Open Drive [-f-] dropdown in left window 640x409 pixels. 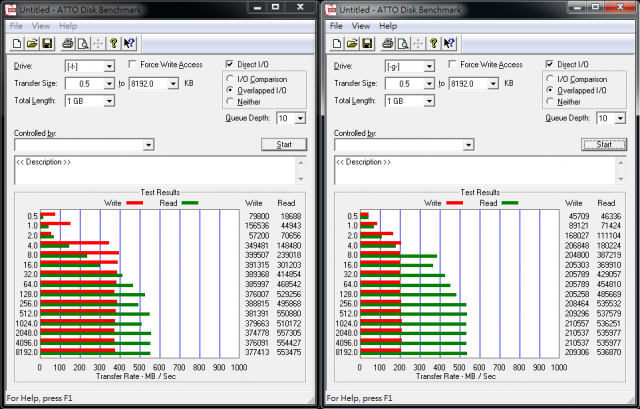(x=109, y=66)
